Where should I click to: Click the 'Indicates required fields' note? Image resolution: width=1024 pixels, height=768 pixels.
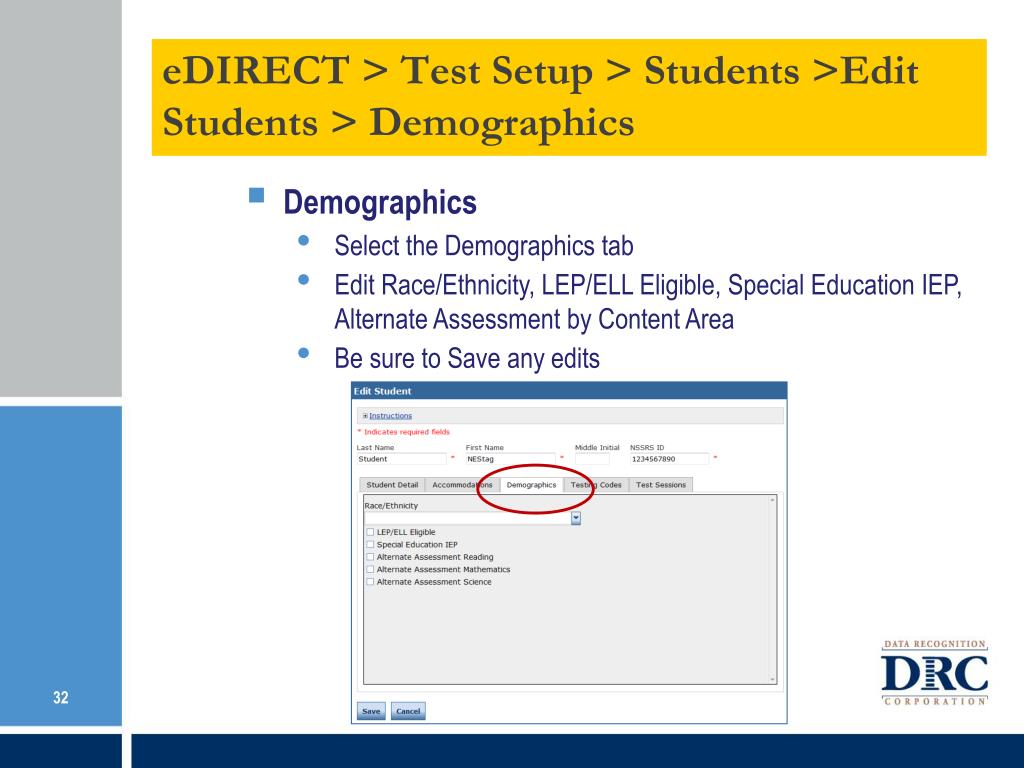404,432
